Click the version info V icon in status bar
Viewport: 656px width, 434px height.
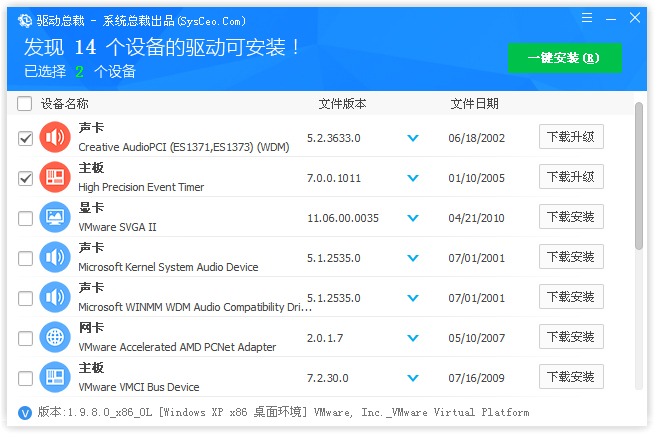click(x=25, y=413)
